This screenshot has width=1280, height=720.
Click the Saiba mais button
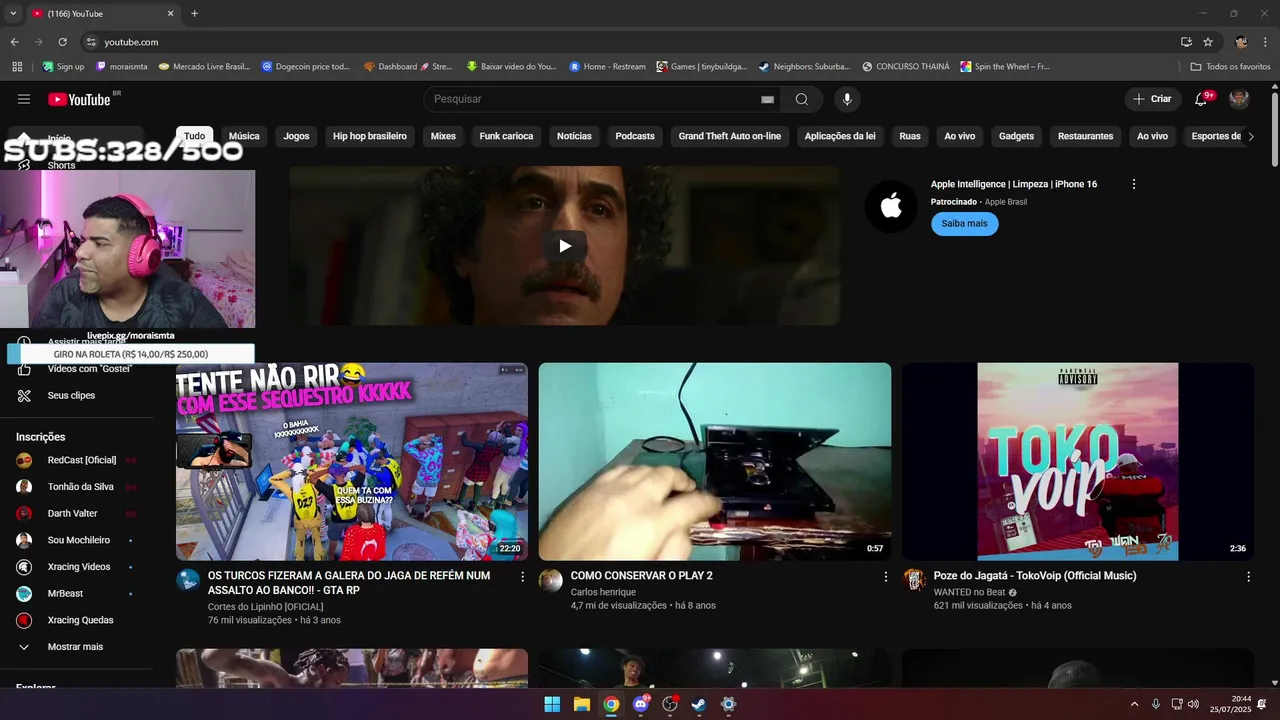pos(964,224)
